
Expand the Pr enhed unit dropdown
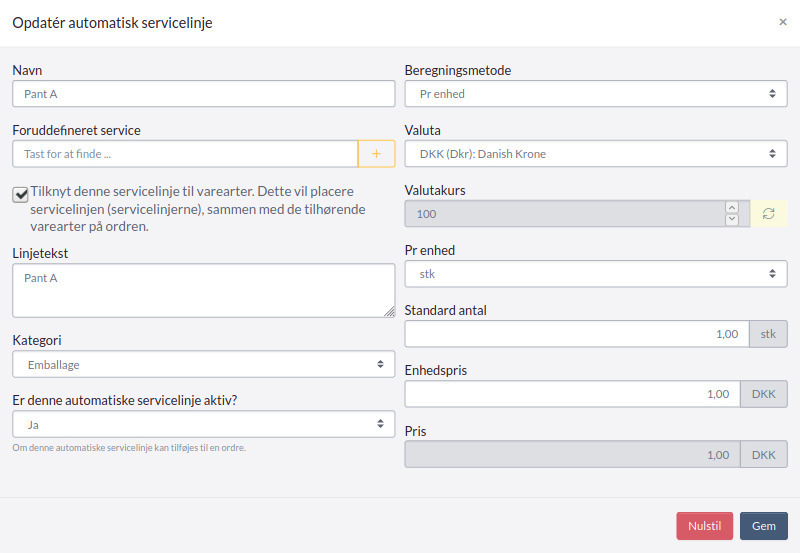coord(596,274)
